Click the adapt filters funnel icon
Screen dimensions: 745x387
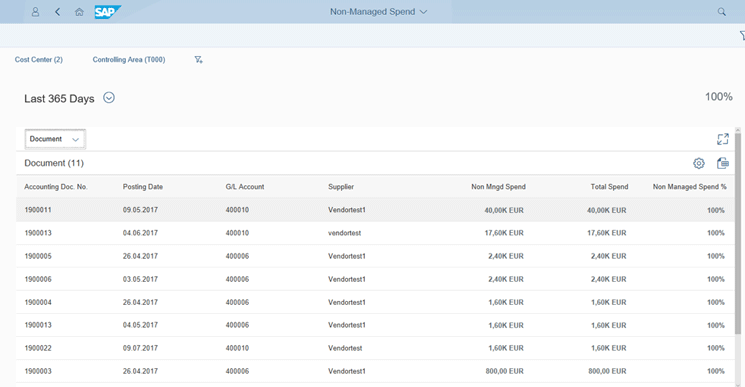[x=199, y=60]
